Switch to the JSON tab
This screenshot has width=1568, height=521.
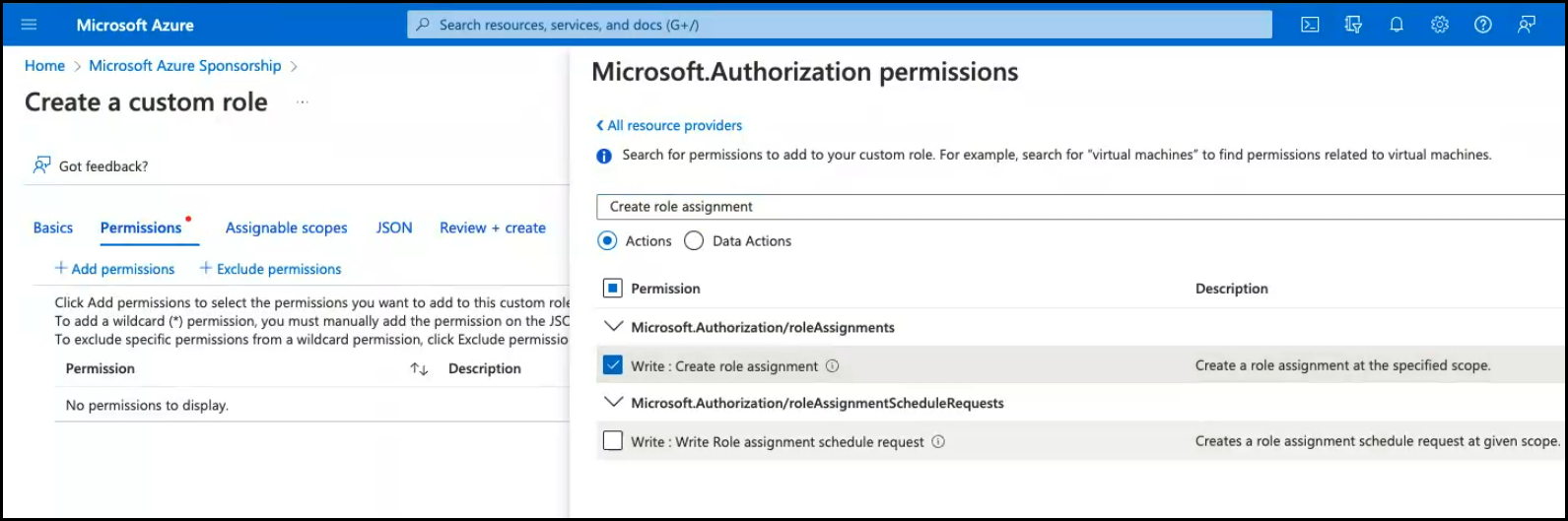click(394, 228)
